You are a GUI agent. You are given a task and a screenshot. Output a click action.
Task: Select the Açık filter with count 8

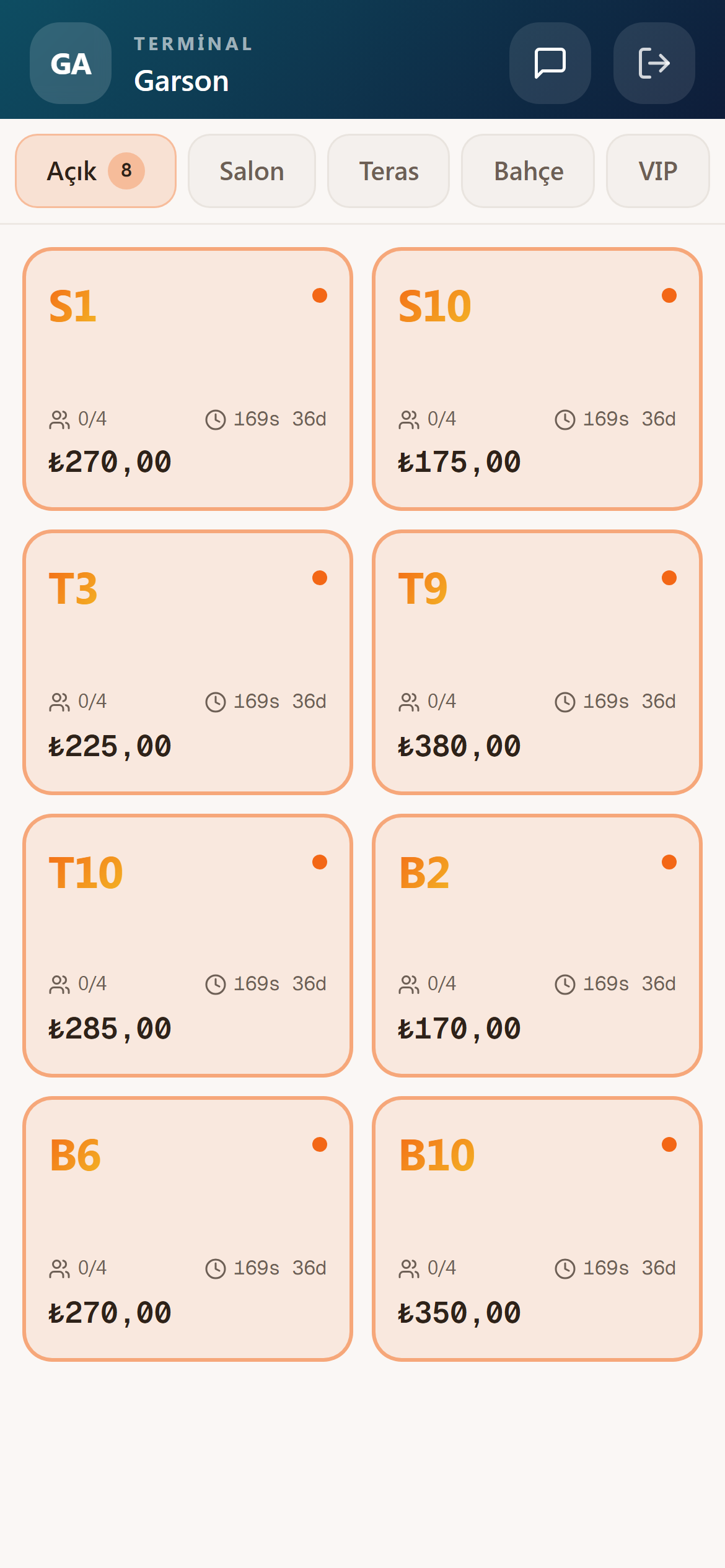tap(95, 171)
